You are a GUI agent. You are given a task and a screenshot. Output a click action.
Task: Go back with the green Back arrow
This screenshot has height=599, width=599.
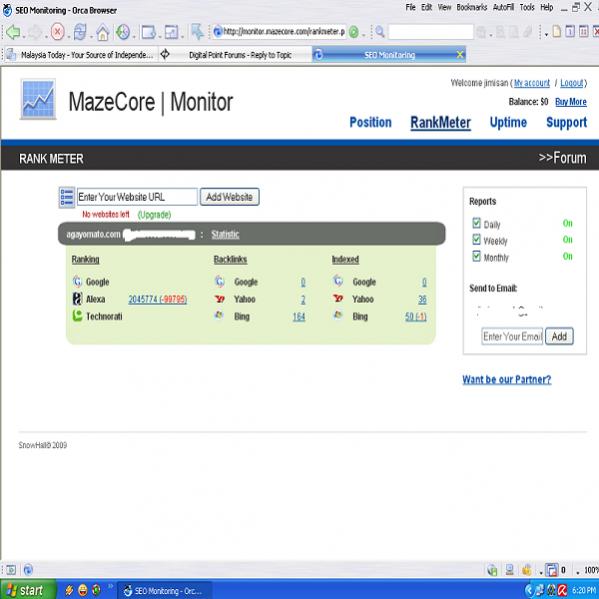[13, 32]
